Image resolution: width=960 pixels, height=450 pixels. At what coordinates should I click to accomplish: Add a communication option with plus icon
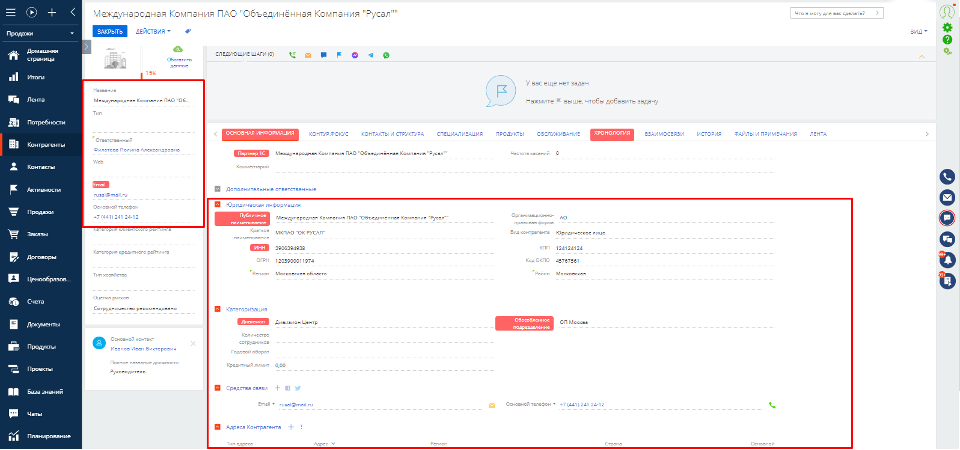coord(277,388)
